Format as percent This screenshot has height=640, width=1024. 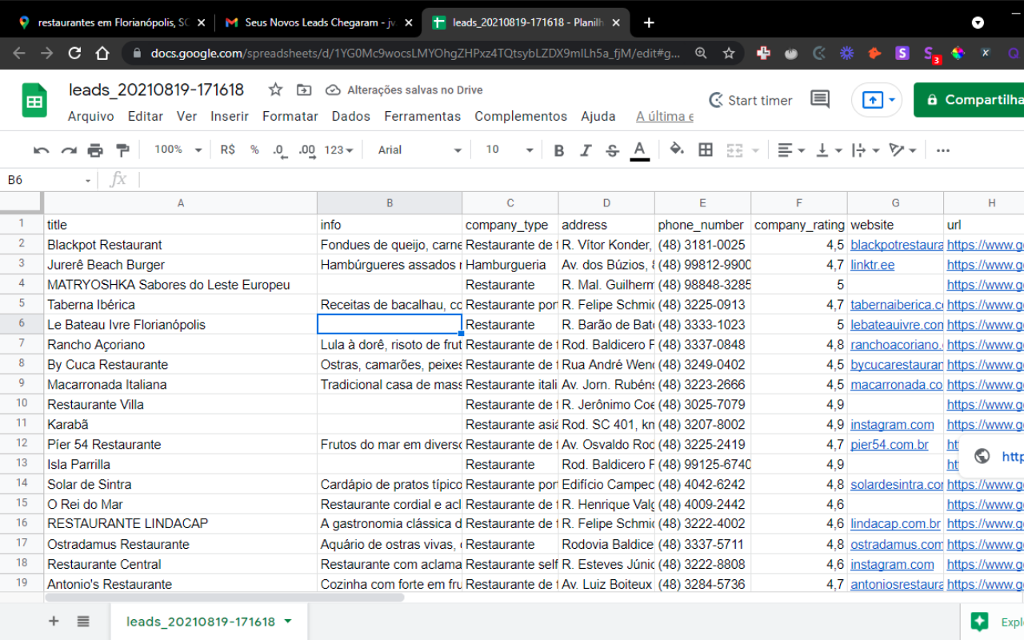pos(255,150)
